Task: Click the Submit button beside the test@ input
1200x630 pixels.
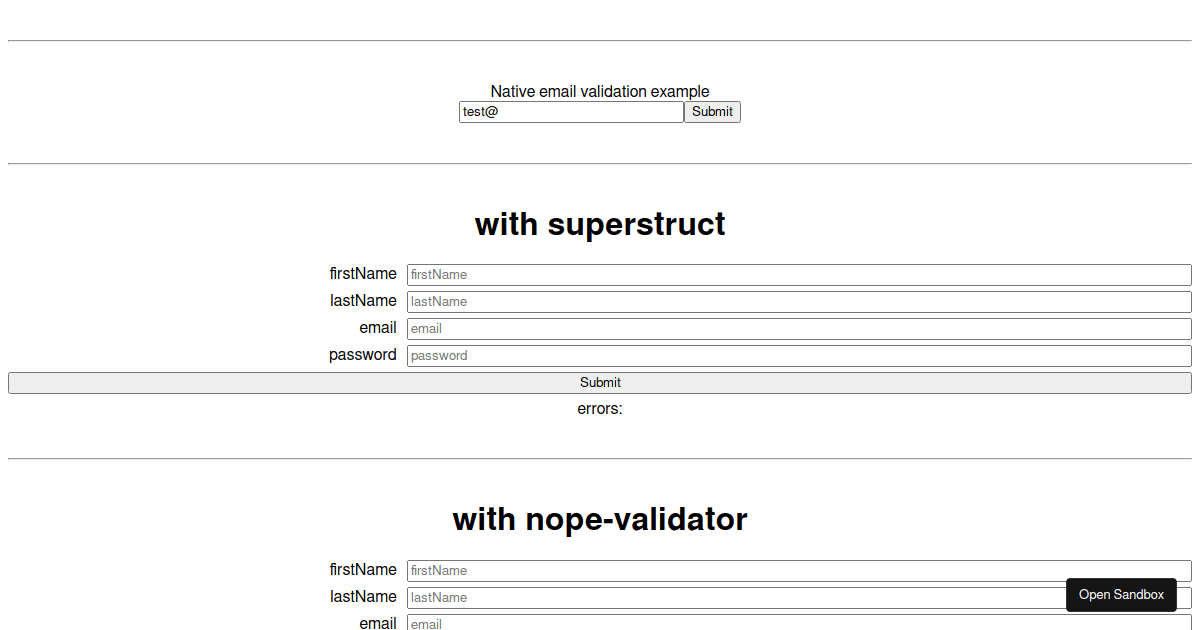Action: tap(712, 111)
